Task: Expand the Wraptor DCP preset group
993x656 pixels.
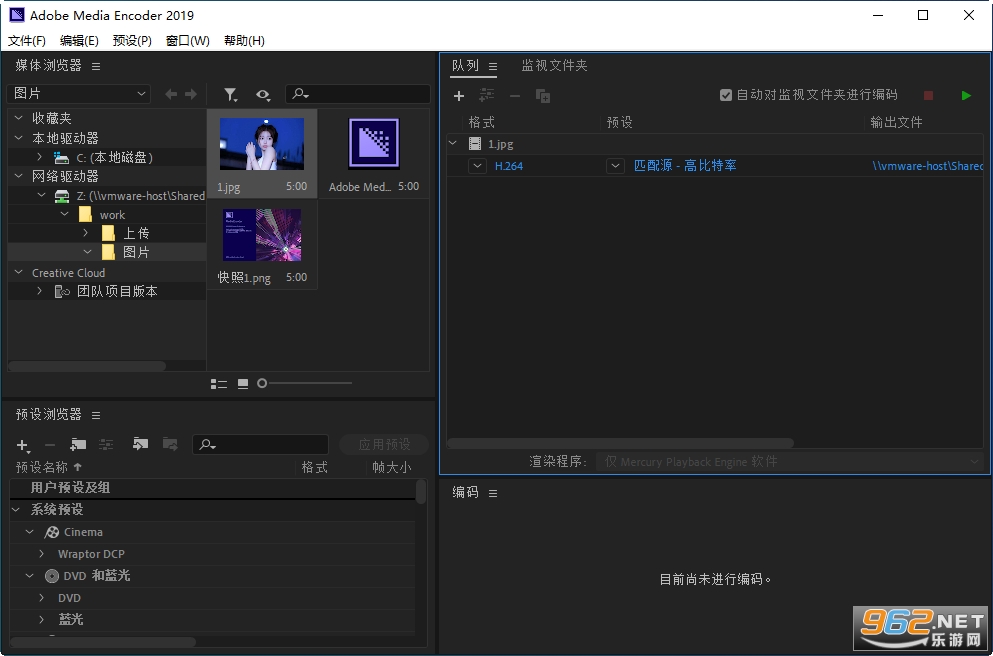Action: [42, 553]
